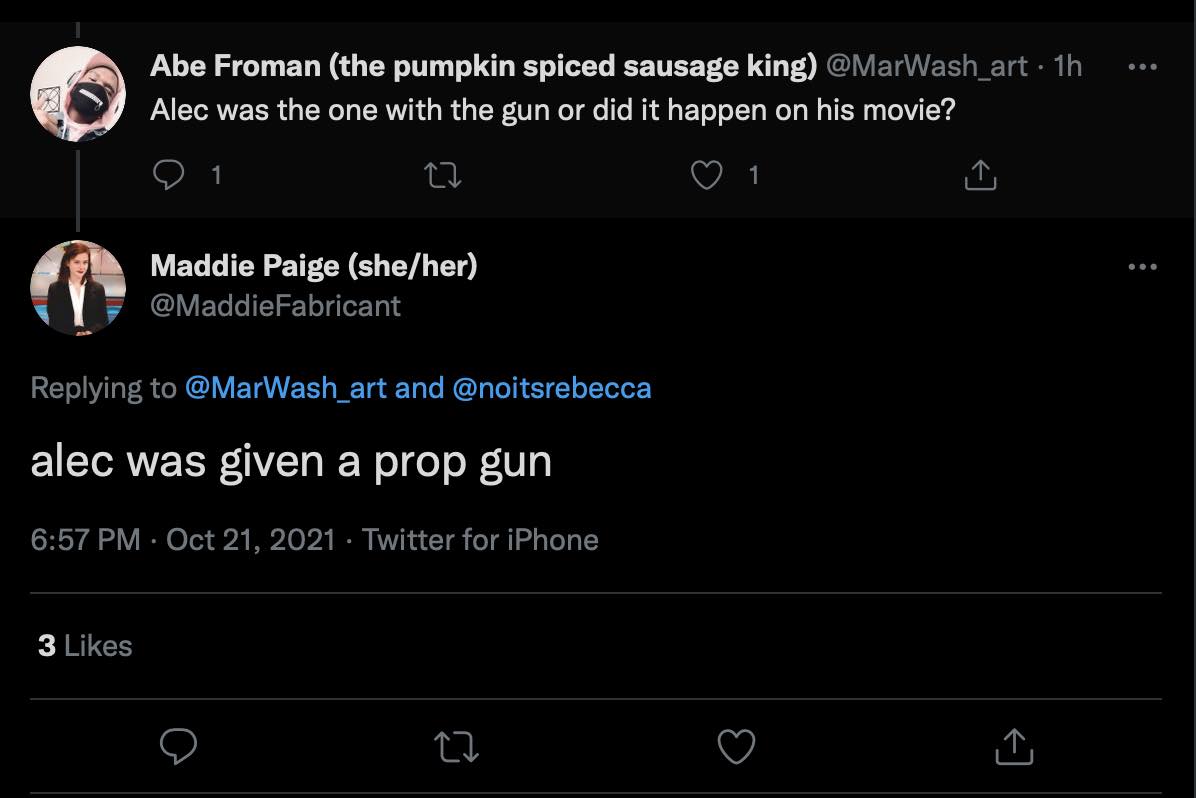The height and width of the screenshot is (798, 1196).
Task: Open more options on Abe Froman's tweet
Action: coord(1141,67)
